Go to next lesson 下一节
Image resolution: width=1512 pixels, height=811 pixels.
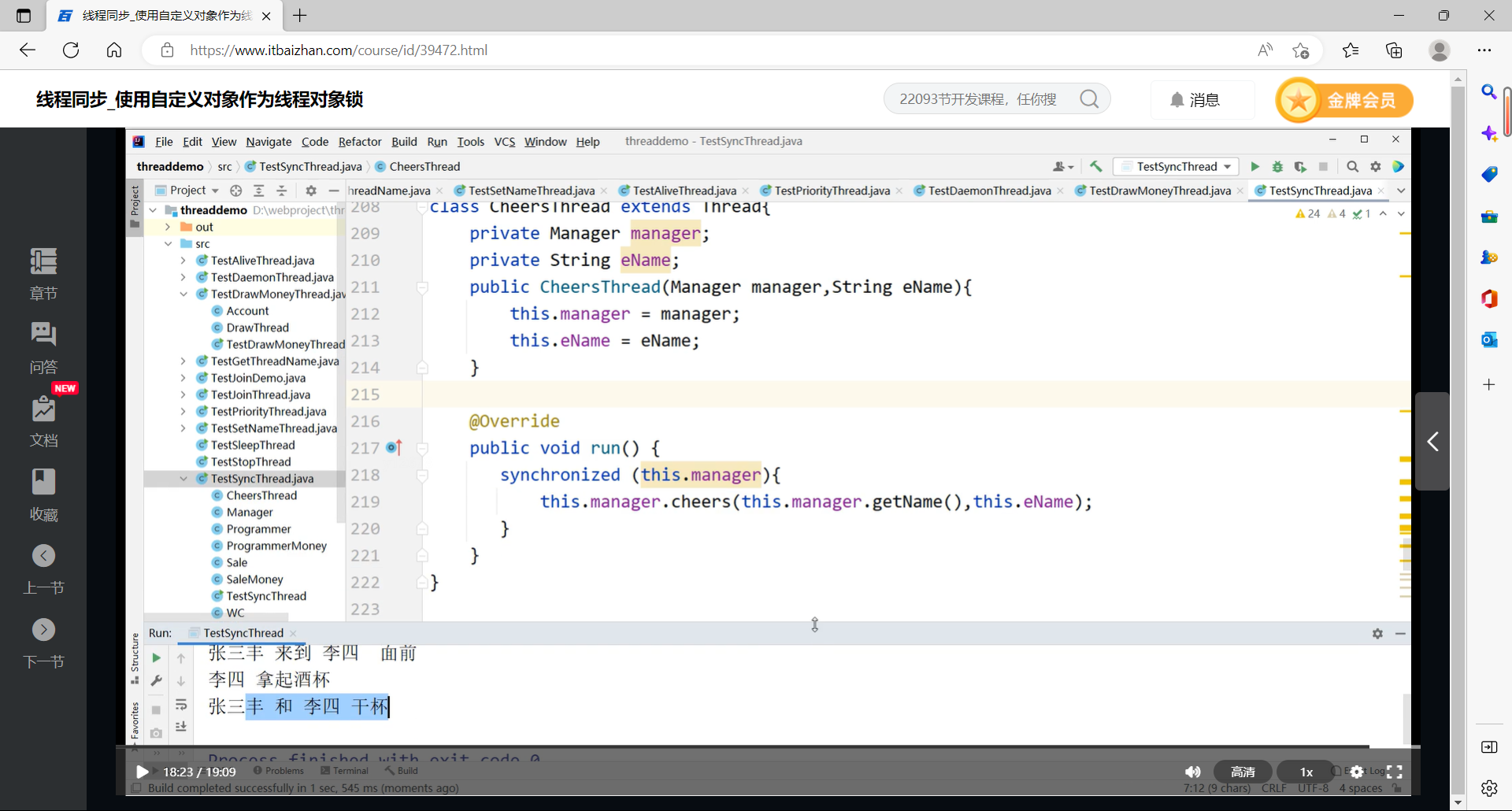pos(43,644)
